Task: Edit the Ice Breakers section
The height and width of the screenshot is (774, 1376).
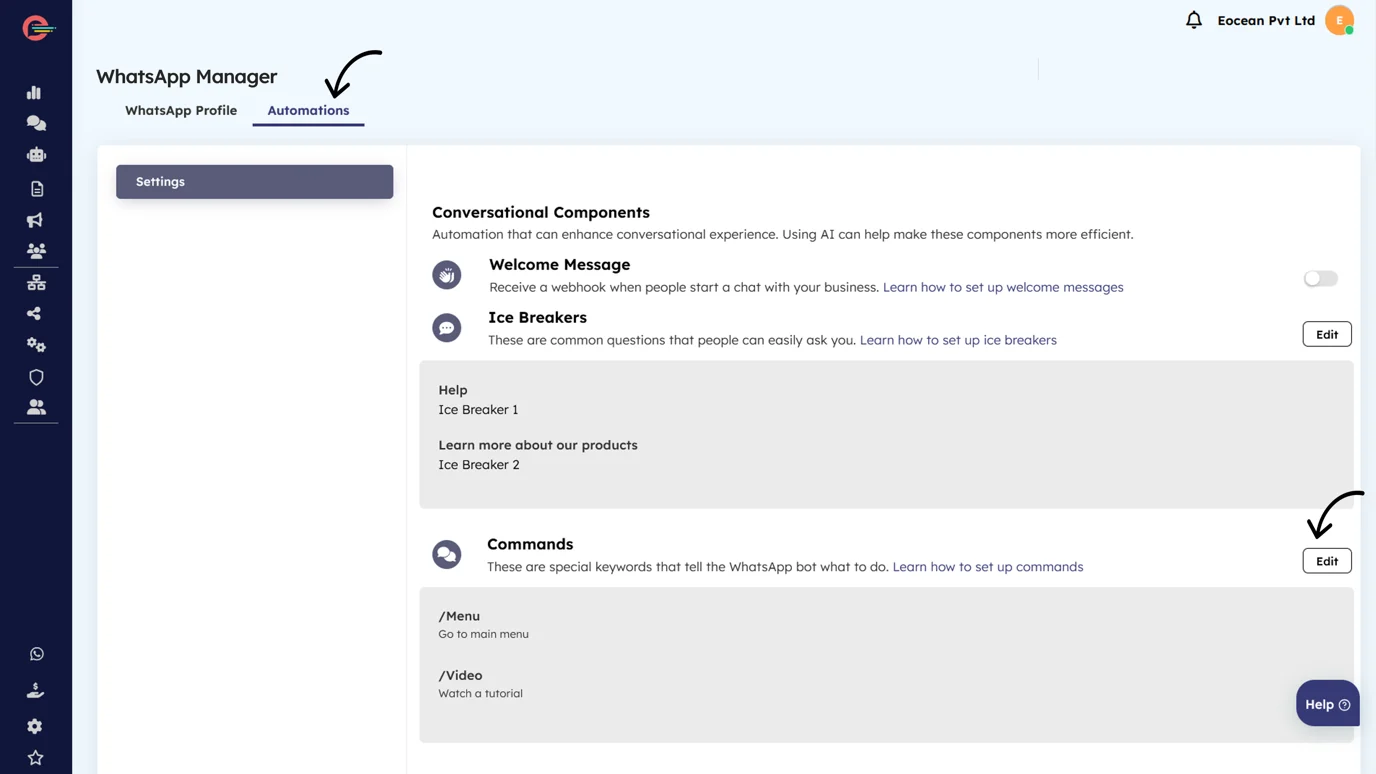Action: pos(1326,334)
